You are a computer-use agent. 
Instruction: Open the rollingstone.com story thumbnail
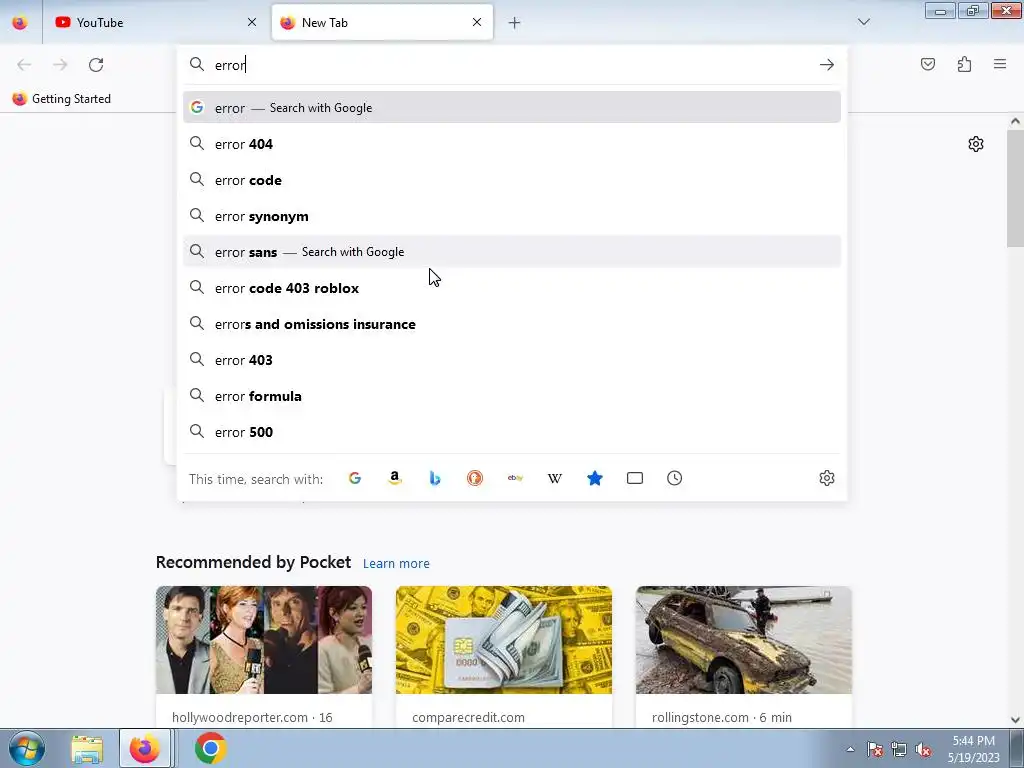pos(744,640)
